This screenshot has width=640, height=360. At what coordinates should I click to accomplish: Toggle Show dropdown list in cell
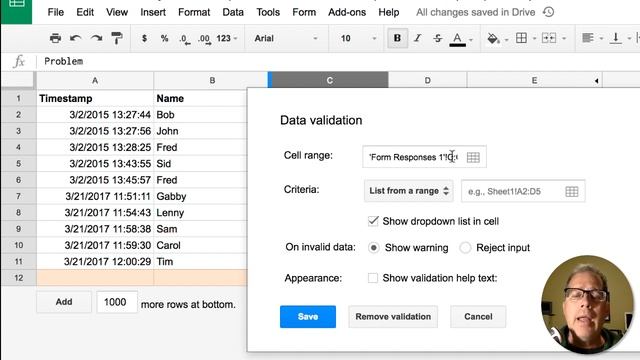[373, 221]
